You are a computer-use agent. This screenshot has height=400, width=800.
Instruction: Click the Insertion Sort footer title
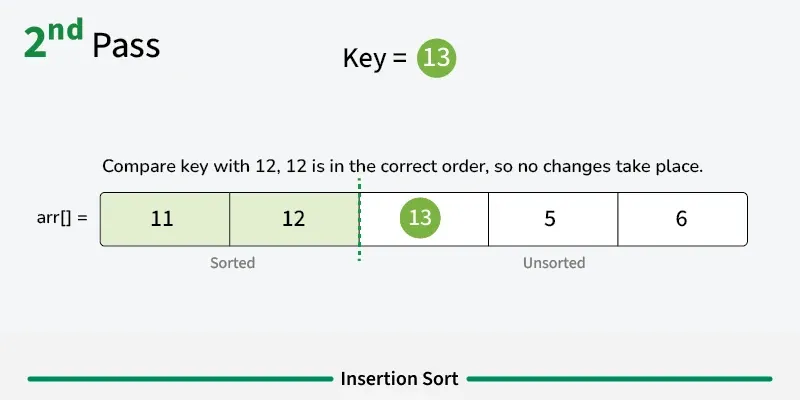coord(399,379)
